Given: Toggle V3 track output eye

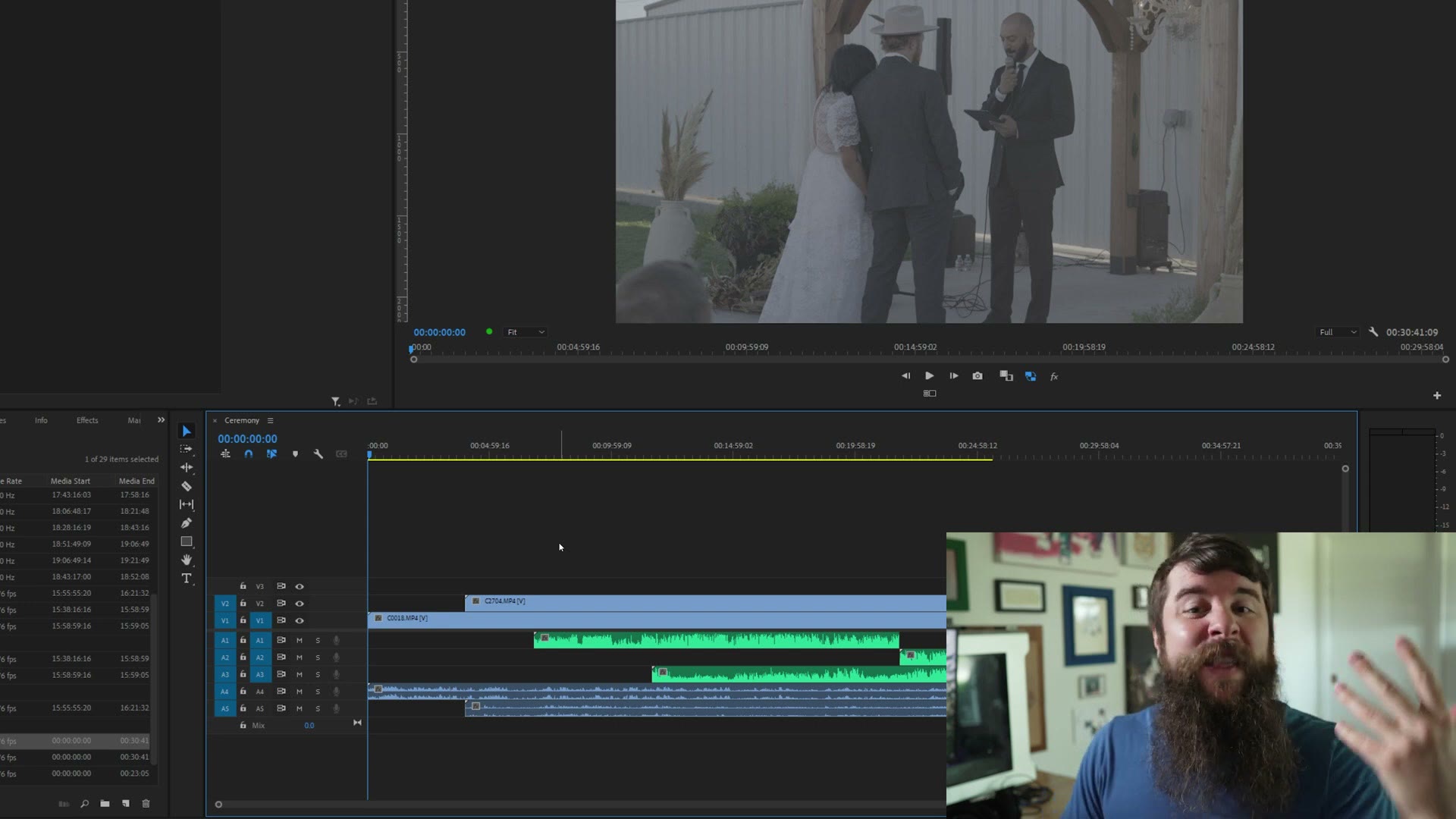Looking at the screenshot, I should coord(300,586).
